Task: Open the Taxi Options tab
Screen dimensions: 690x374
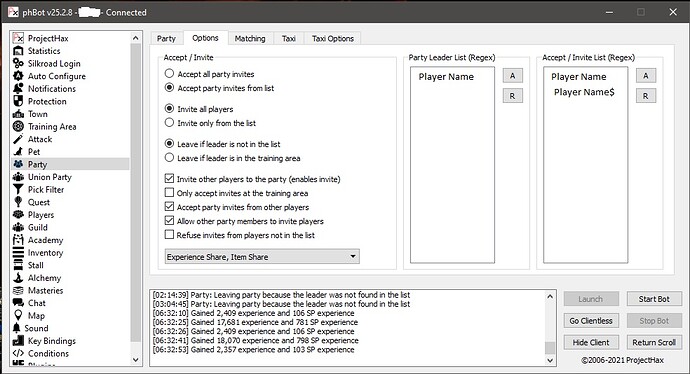Action: (x=333, y=38)
